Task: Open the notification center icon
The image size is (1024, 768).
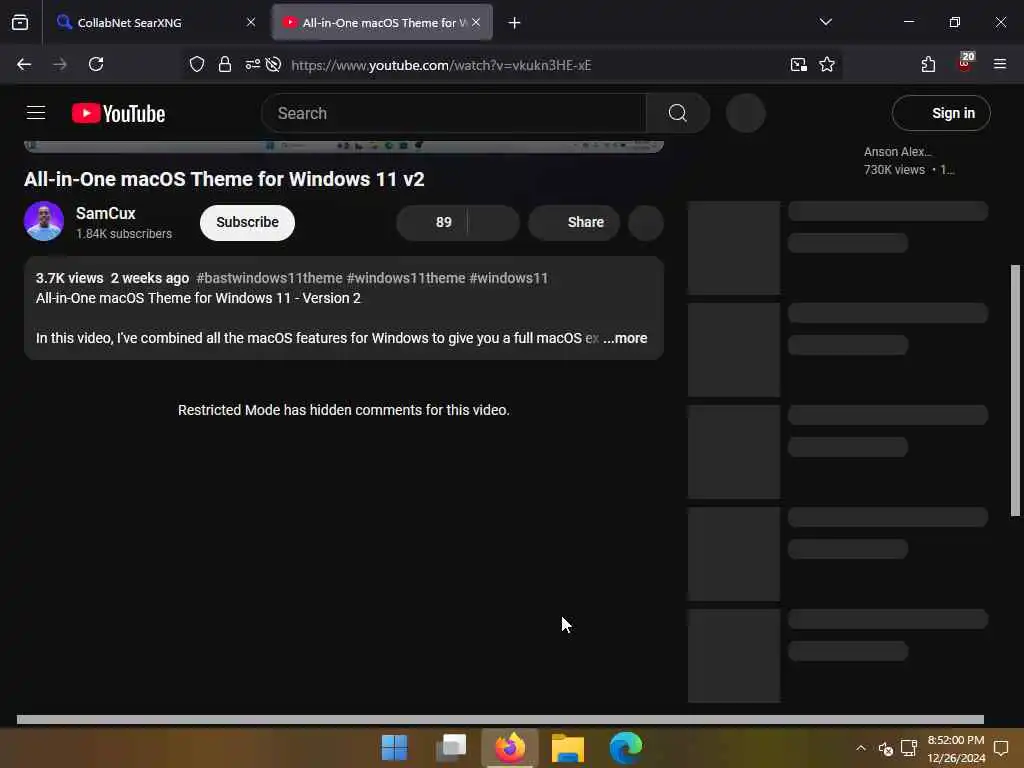Action: click(1001, 748)
